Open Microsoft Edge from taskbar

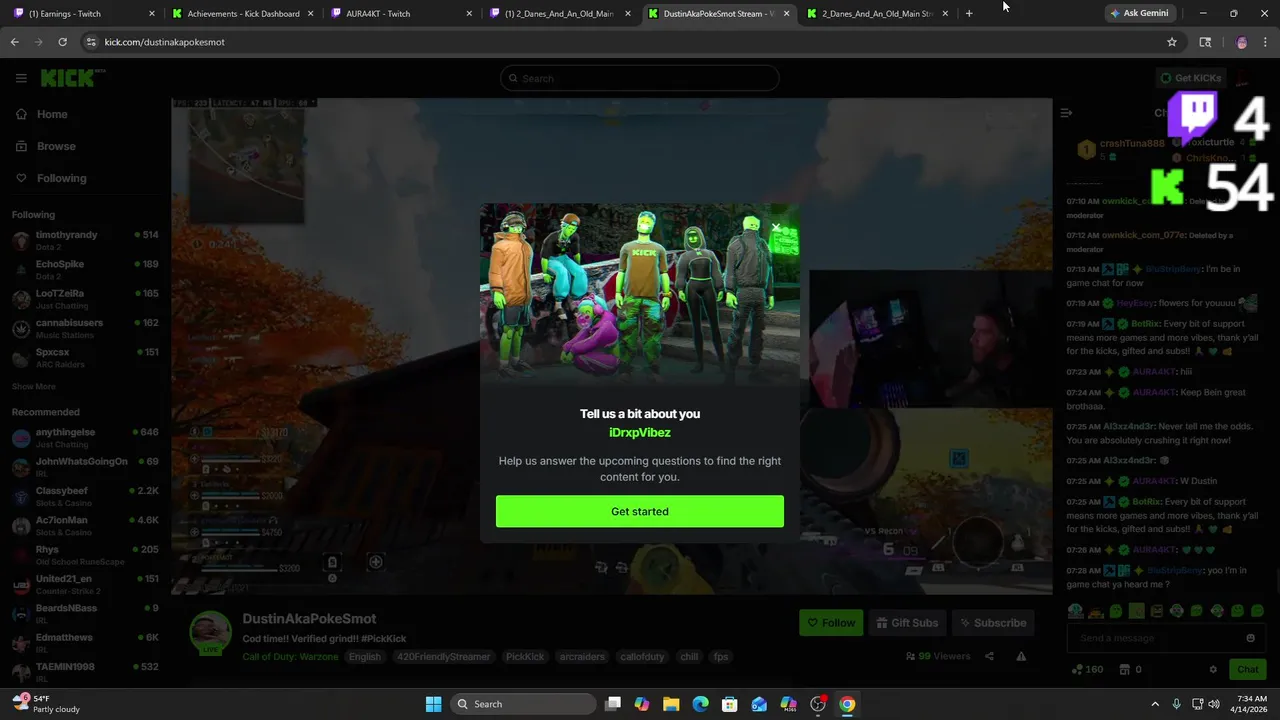pyautogui.click(x=700, y=704)
